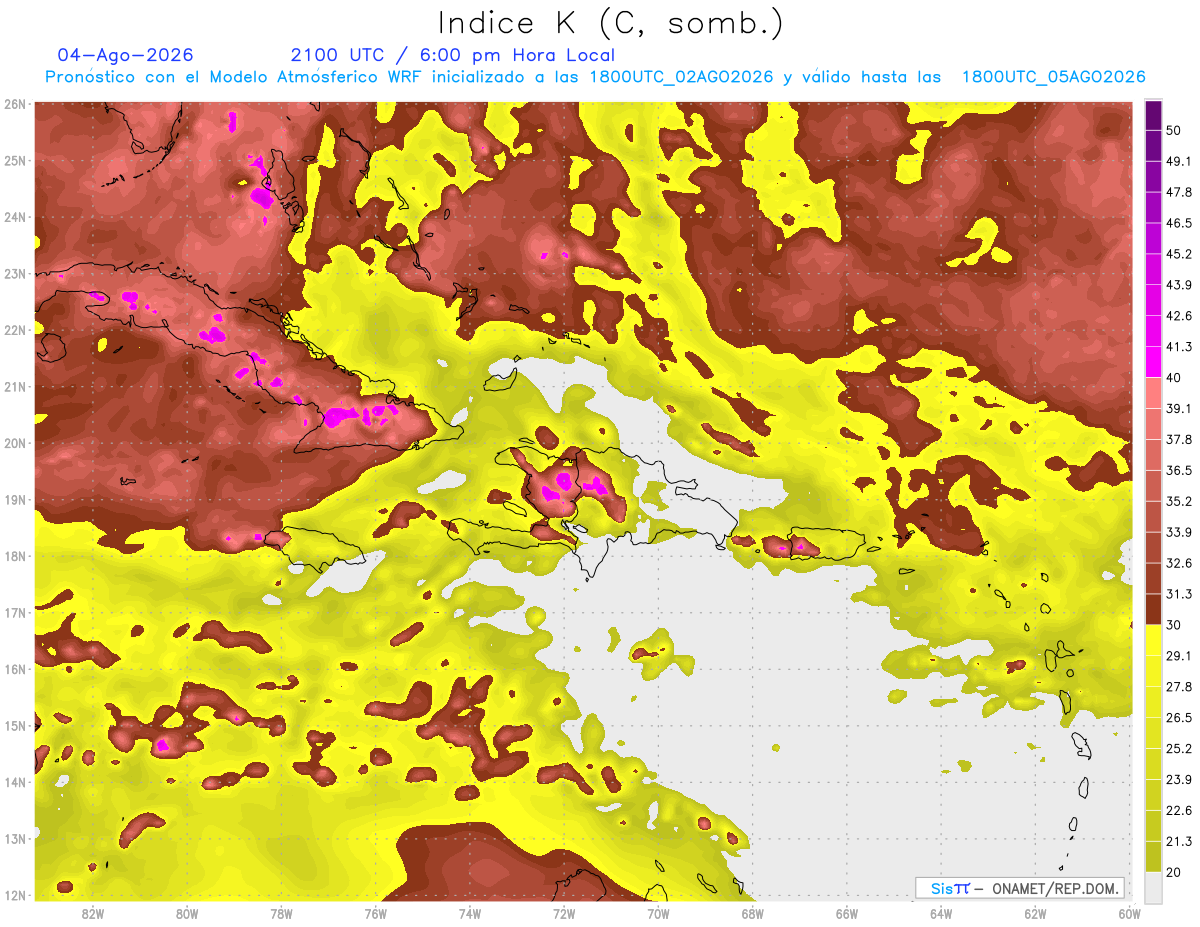
Task: Click the latitude label '26N'
Action: 15,104
